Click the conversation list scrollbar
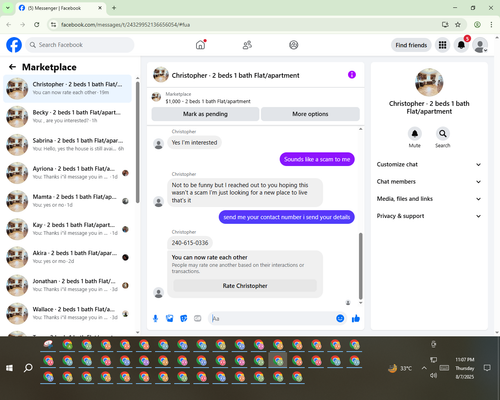 coord(138,142)
